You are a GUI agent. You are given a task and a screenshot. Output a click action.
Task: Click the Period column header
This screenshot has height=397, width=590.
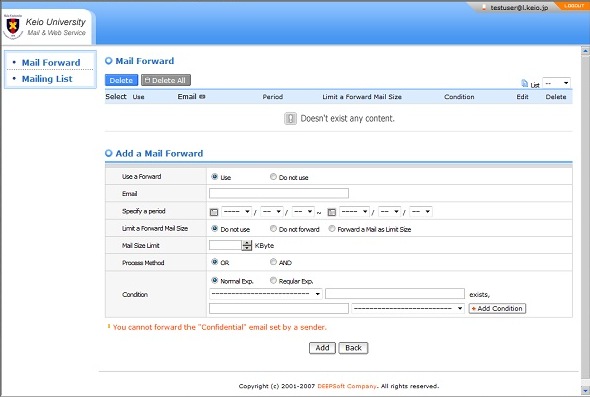(272, 97)
